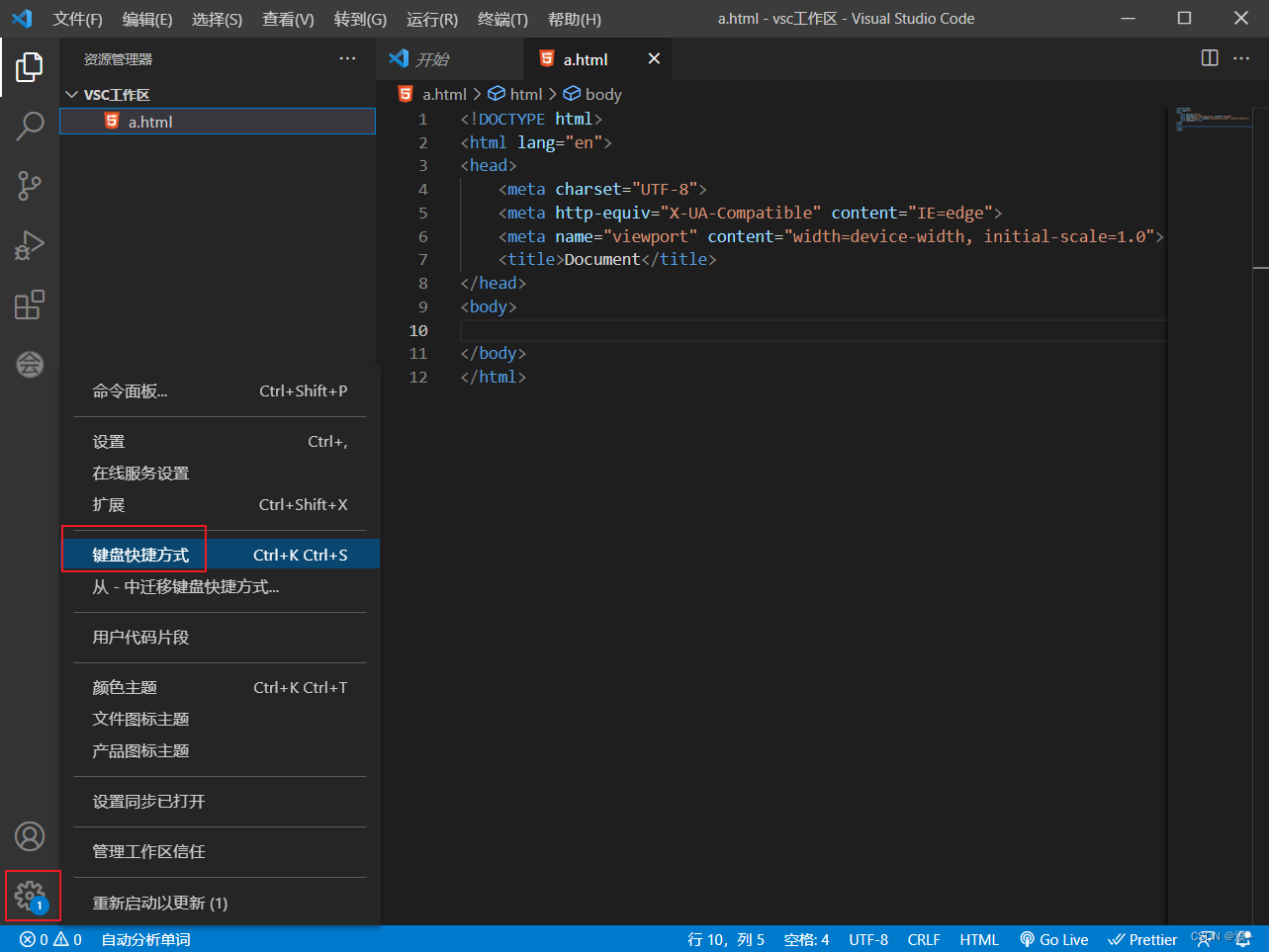Image resolution: width=1269 pixels, height=952 pixels.
Task: Choose 设置 from the manage menu
Action: [x=220, y=442]
